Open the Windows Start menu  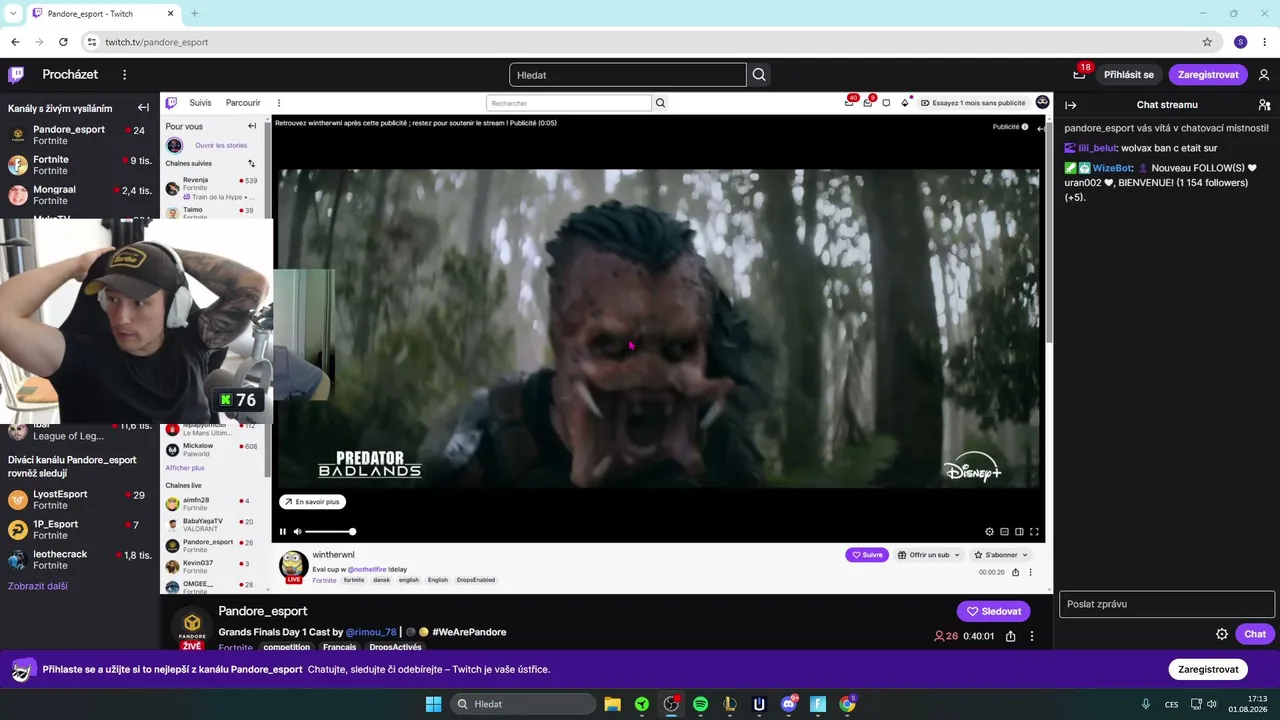pos(433,704)
